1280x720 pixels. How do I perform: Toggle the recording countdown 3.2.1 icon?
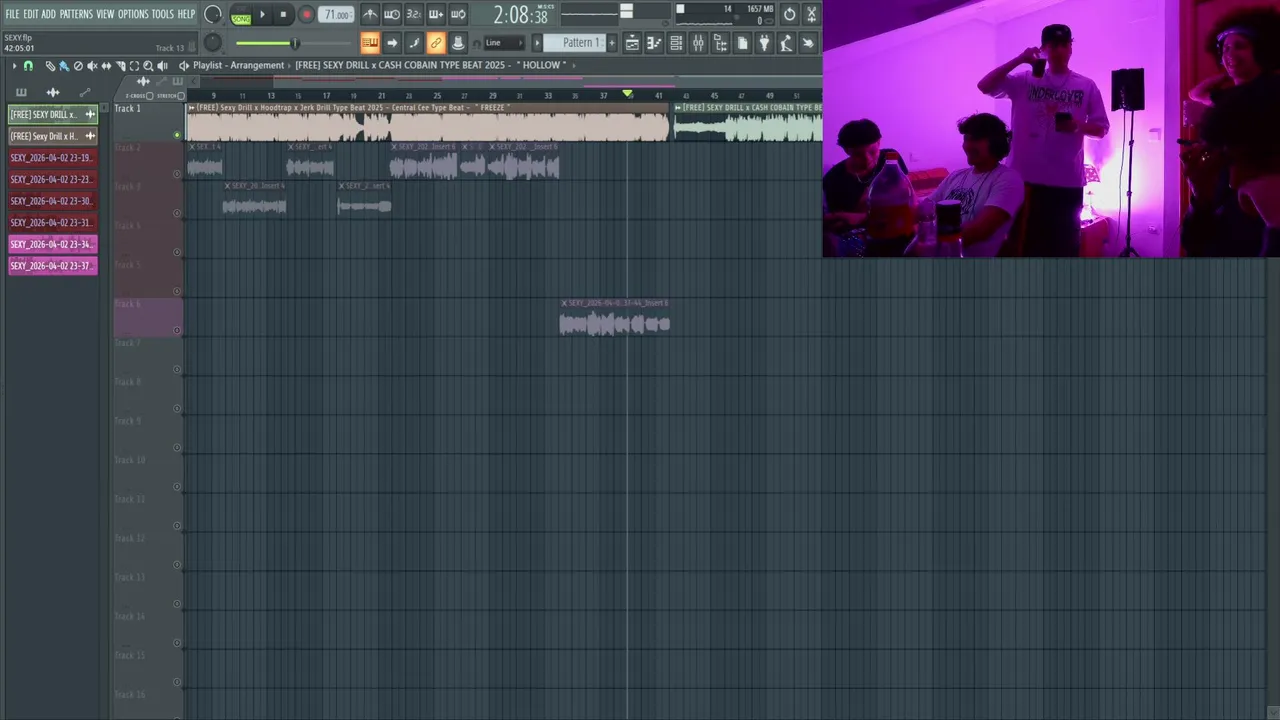coord(413,14)
